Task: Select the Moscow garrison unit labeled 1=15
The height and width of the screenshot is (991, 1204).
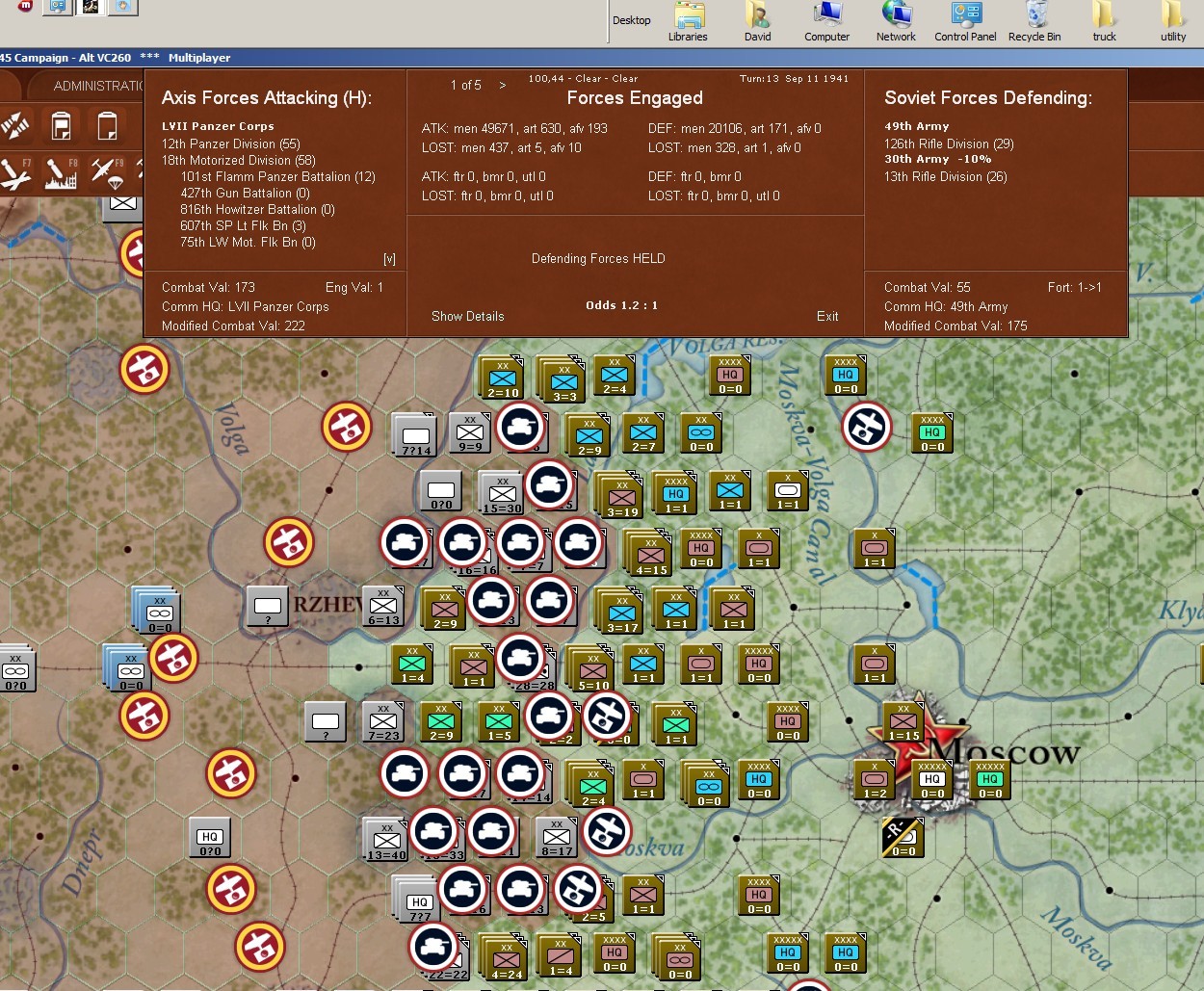Action: click(903, 721)
